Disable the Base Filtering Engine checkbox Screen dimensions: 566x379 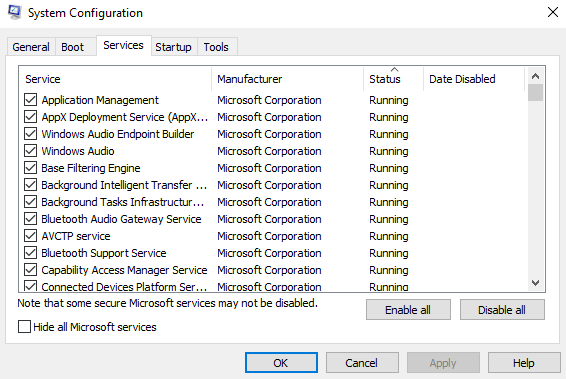pos(31,168)
